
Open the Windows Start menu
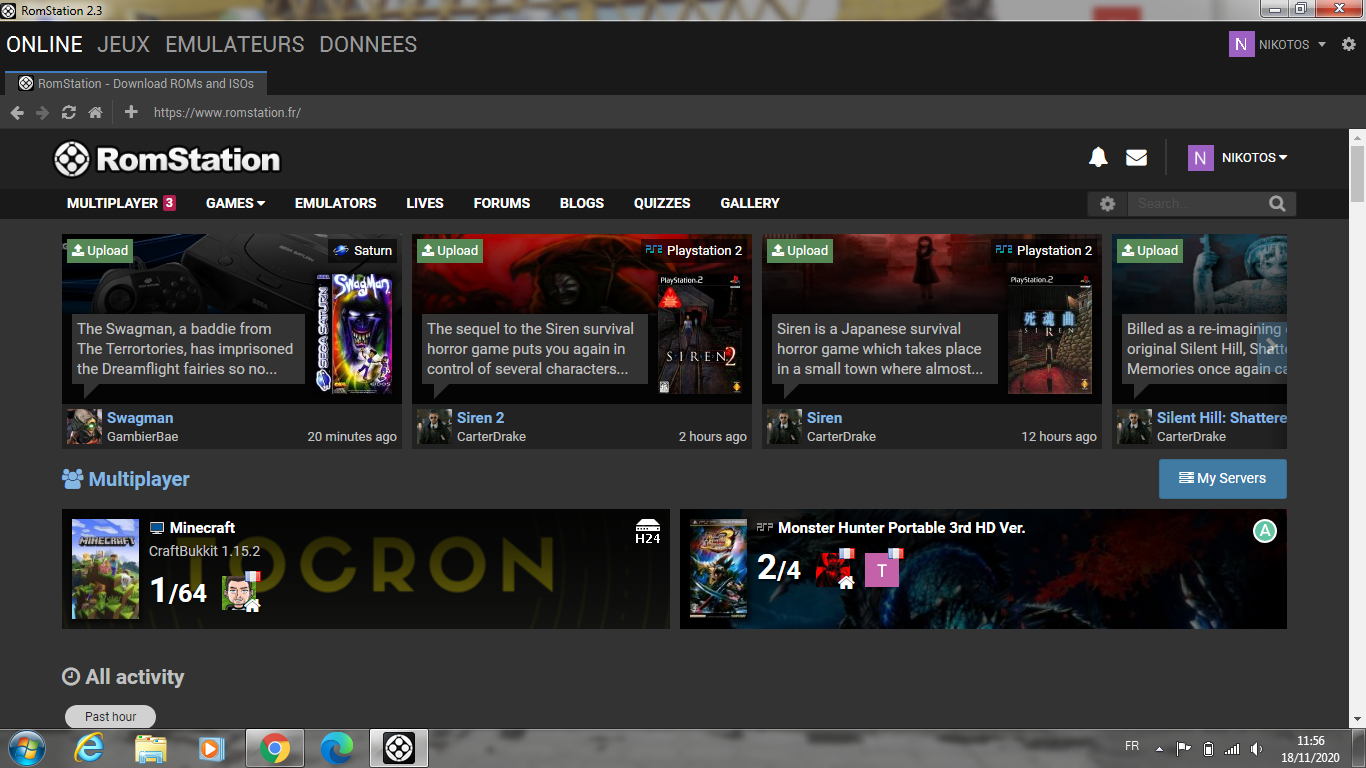(x=26, y=748)
